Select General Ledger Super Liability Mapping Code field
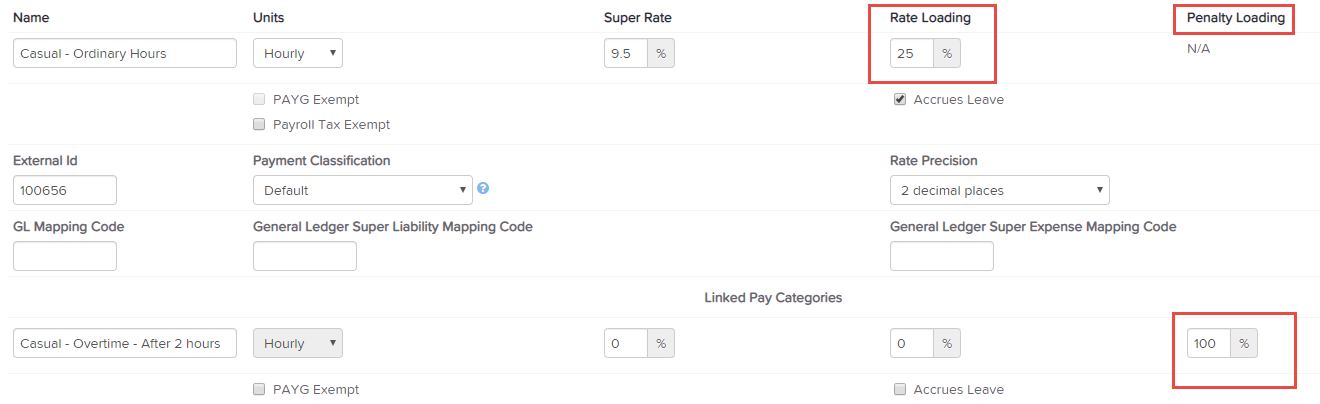The width and height of the screenshot is (1320, 404). click(x=305, y=256)
